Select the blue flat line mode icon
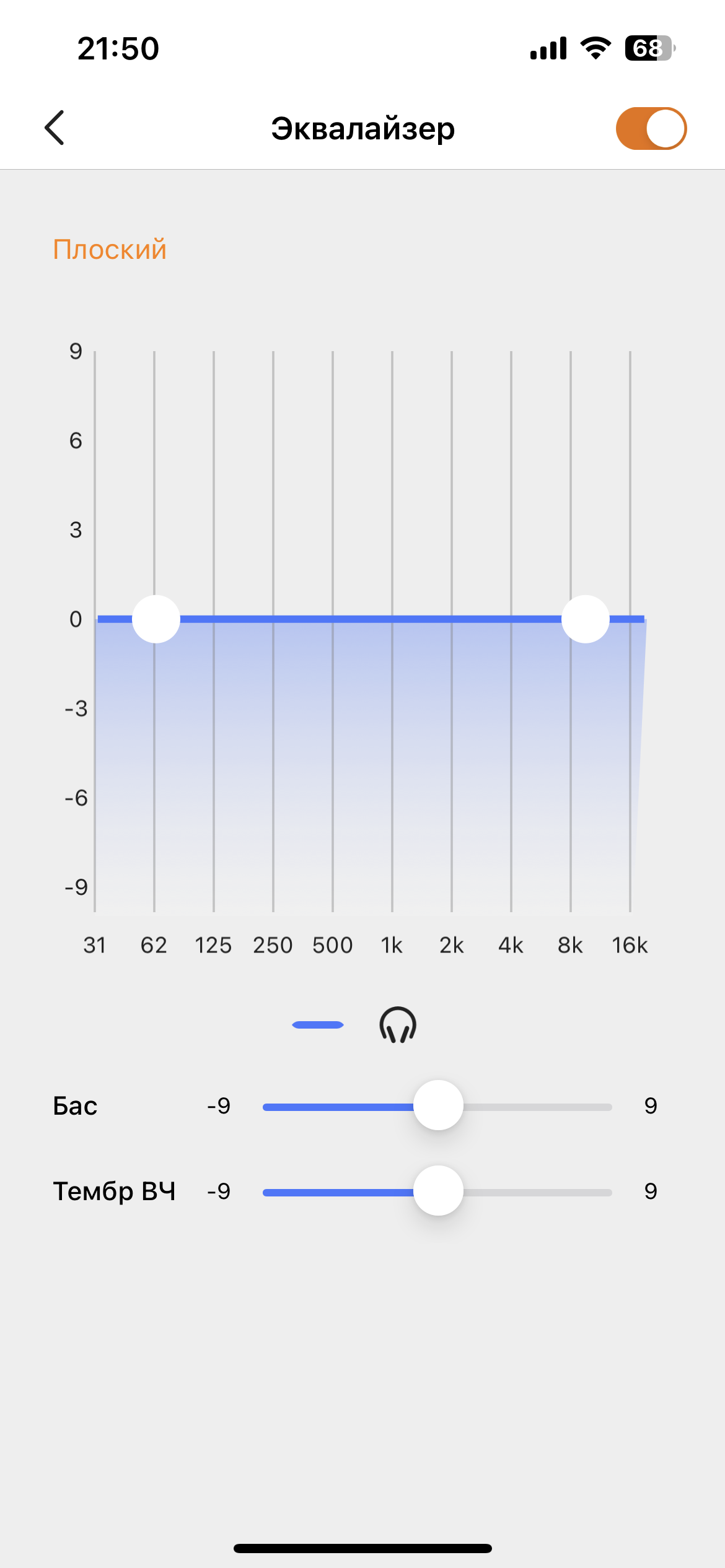725x1568 pixels. pos(318,1025)
